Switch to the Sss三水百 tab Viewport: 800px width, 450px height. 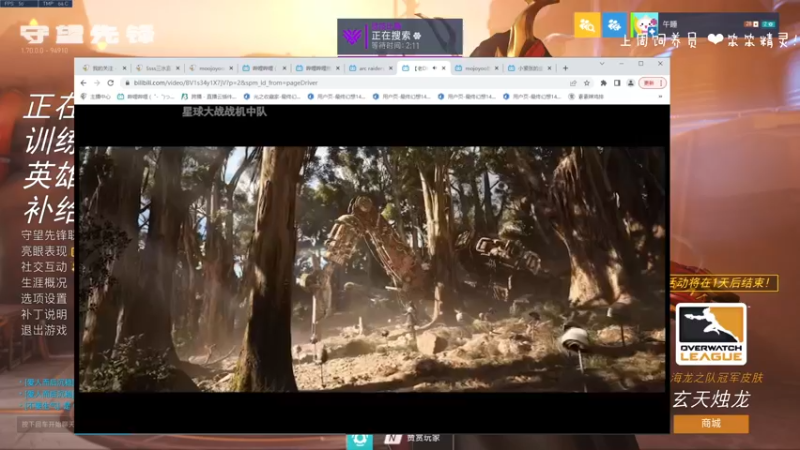coord(157,68)
